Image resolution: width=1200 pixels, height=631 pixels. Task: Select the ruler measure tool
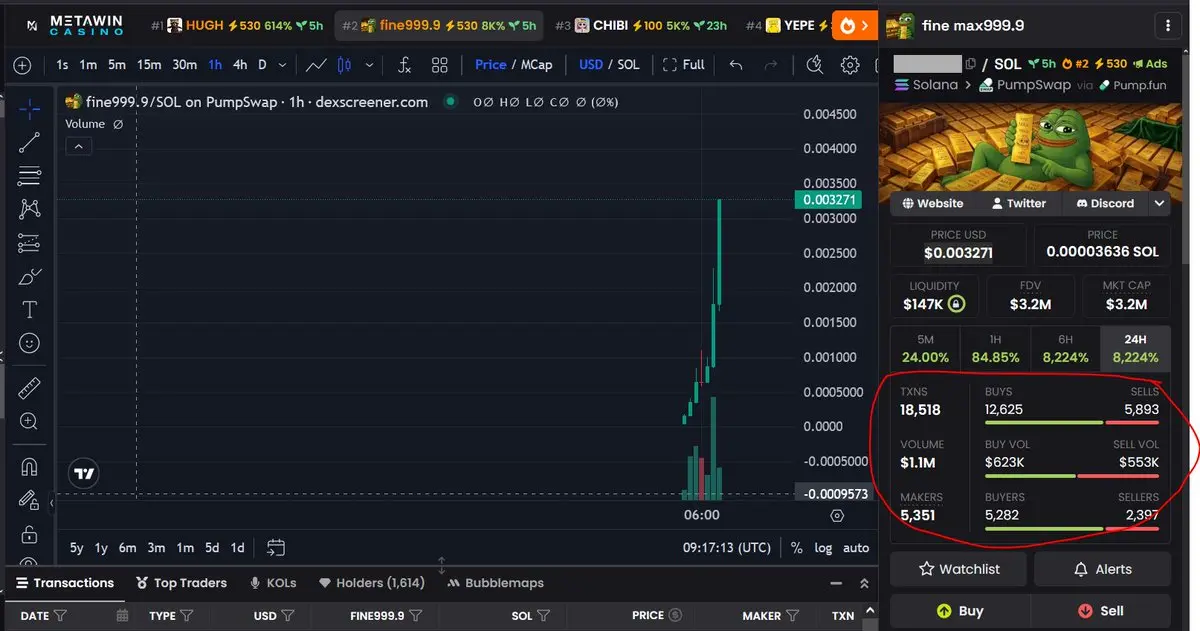pos(30,387)
